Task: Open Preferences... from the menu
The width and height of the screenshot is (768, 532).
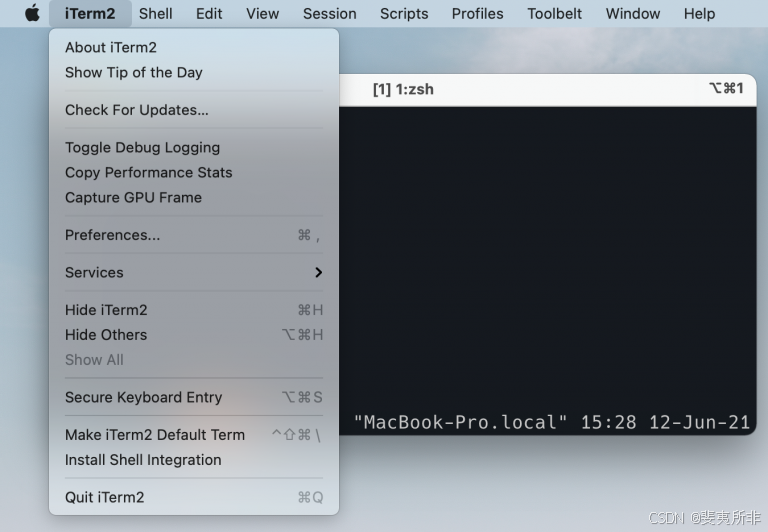Action: pos(194,235)
